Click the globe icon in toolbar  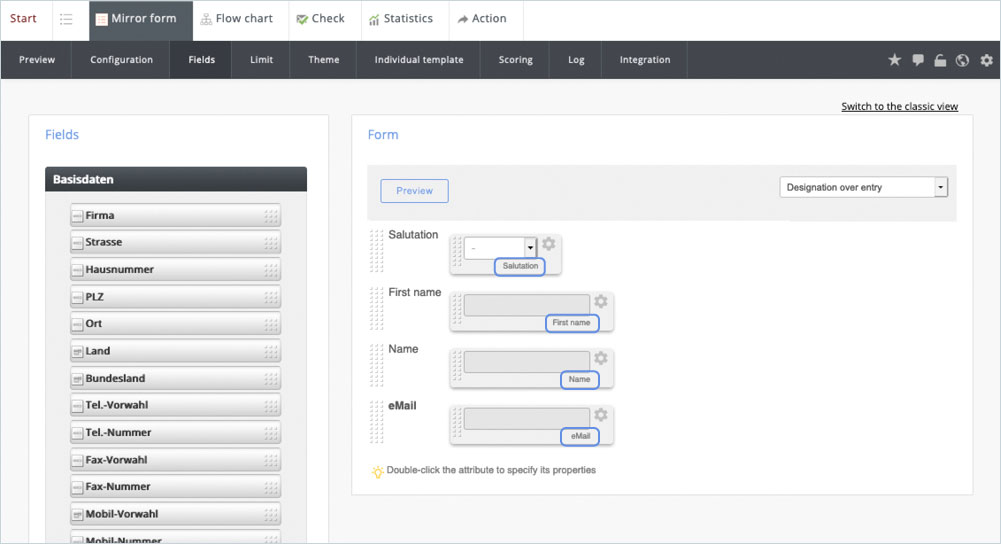point(962,60)
